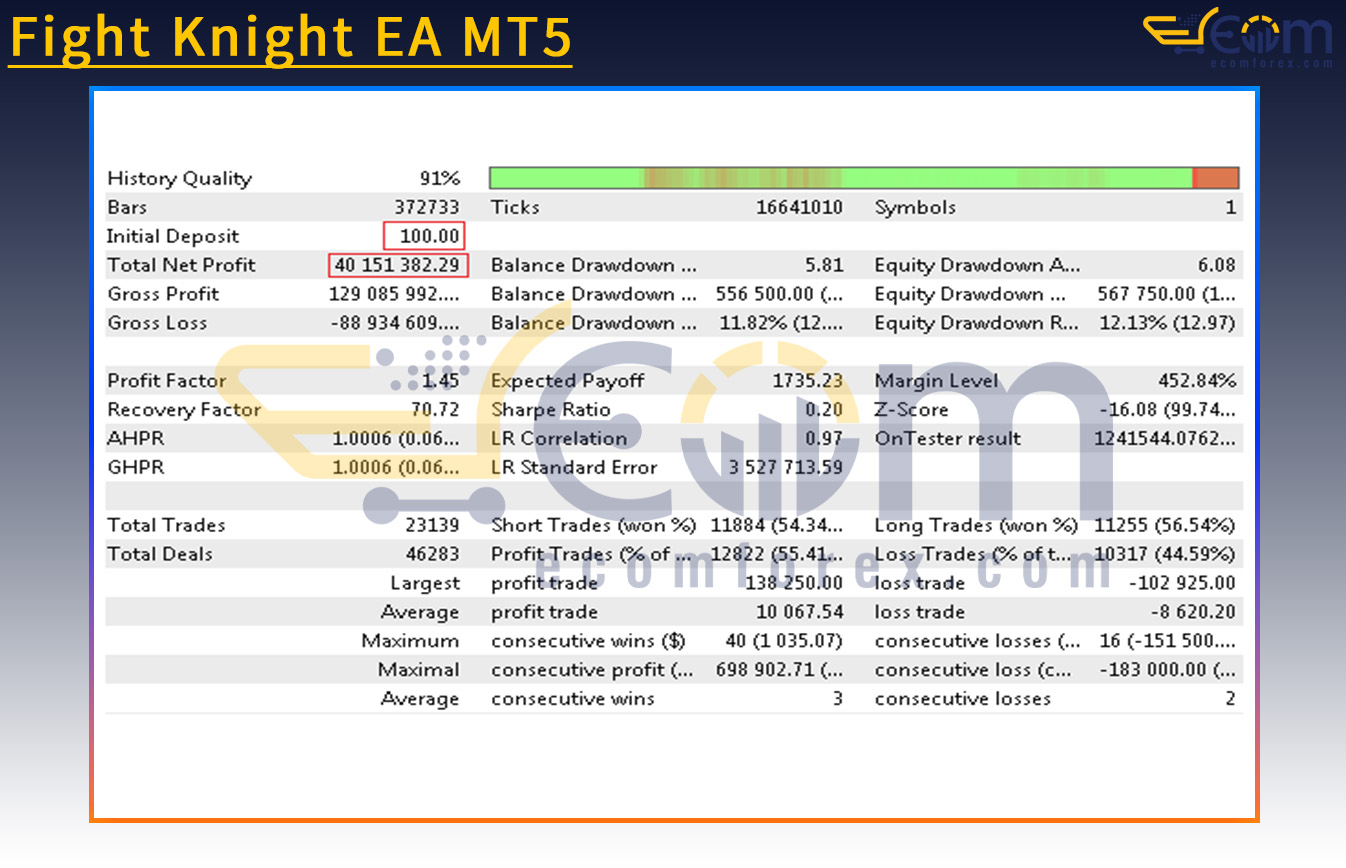1346x868 pixels.
Task: Click the OnTester result label
Action: coord(948,440)
